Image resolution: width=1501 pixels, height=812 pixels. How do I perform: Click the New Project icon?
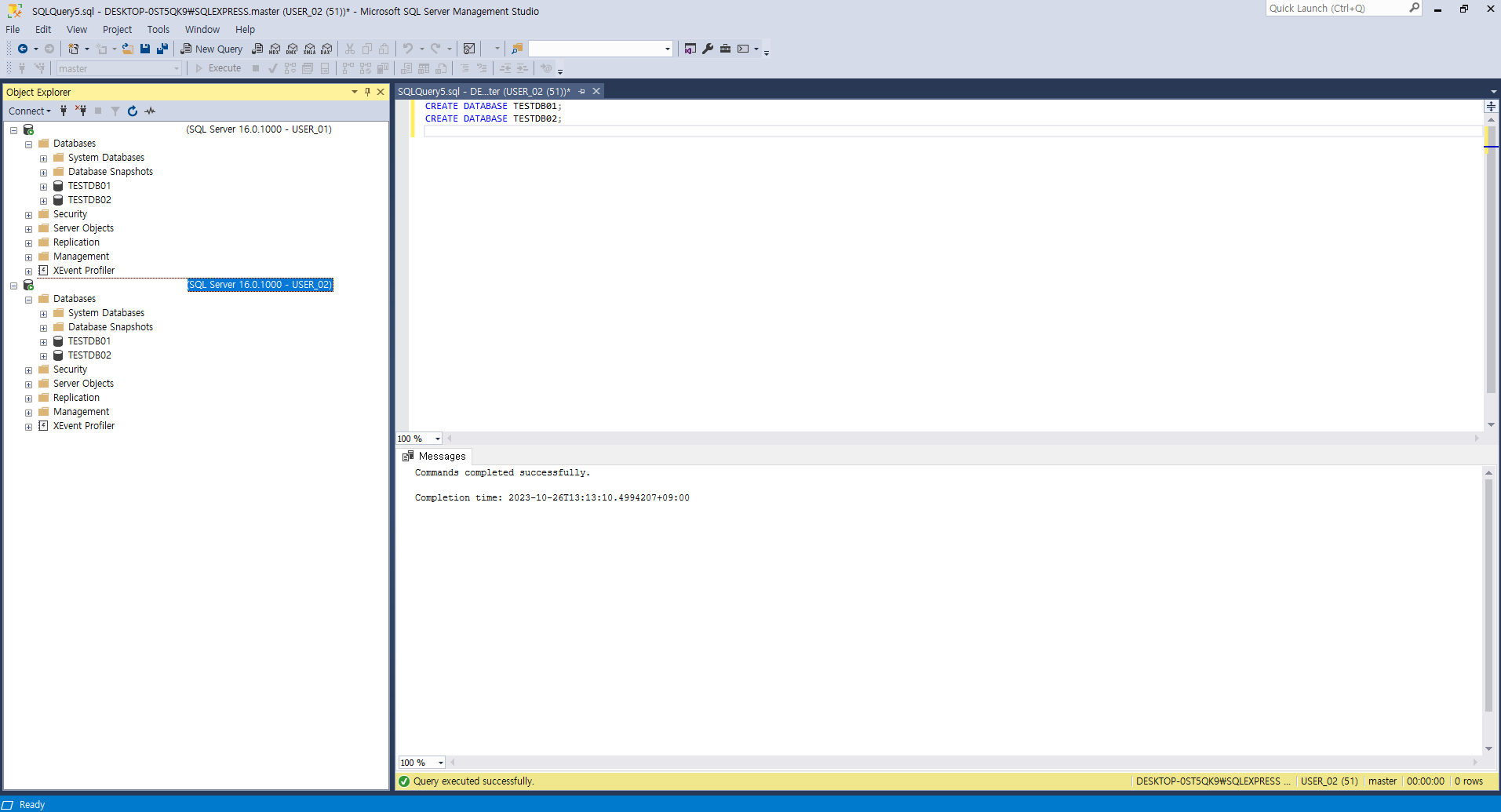click(x=73, y=49)
